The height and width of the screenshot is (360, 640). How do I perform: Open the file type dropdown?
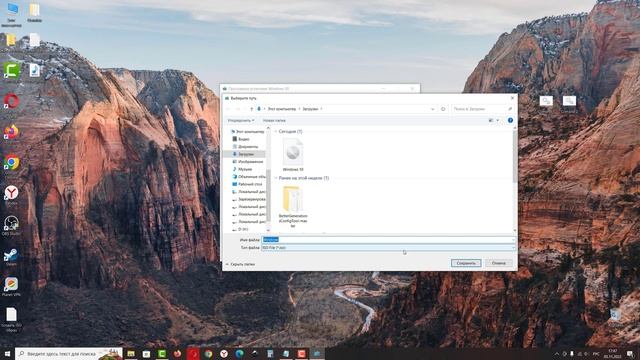[x=388, y=248]
